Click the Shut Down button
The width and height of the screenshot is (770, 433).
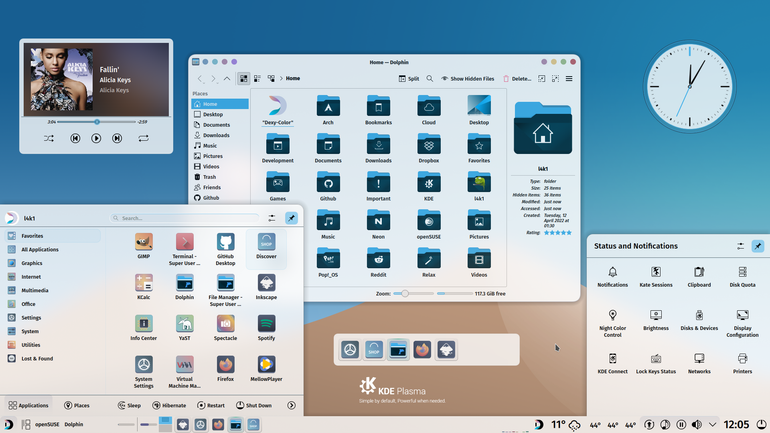coord(254,405)
